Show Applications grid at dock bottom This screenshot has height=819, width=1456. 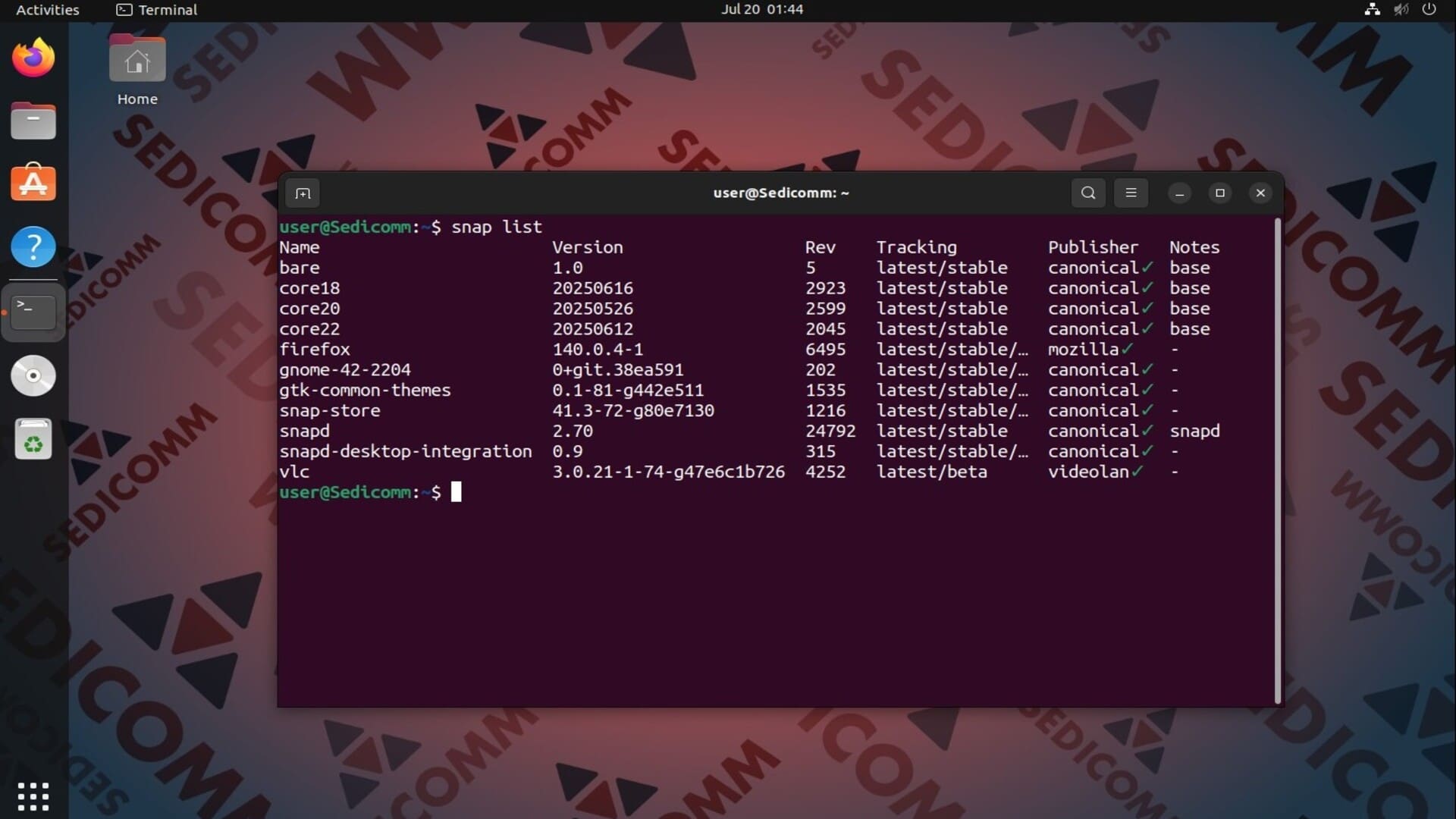click(33, 796)
